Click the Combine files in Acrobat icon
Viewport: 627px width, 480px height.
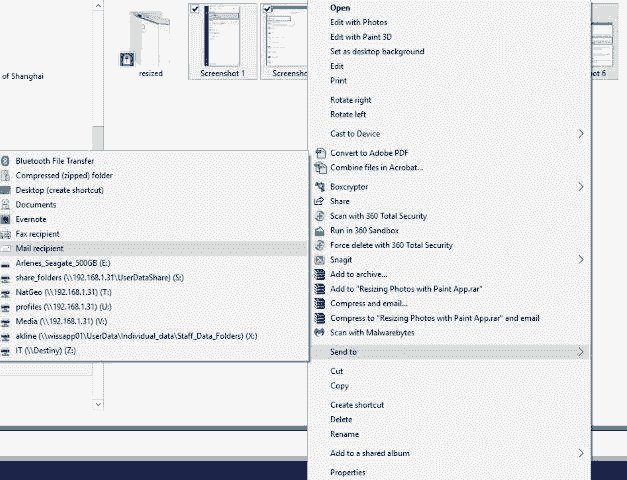tap(320, 168)
